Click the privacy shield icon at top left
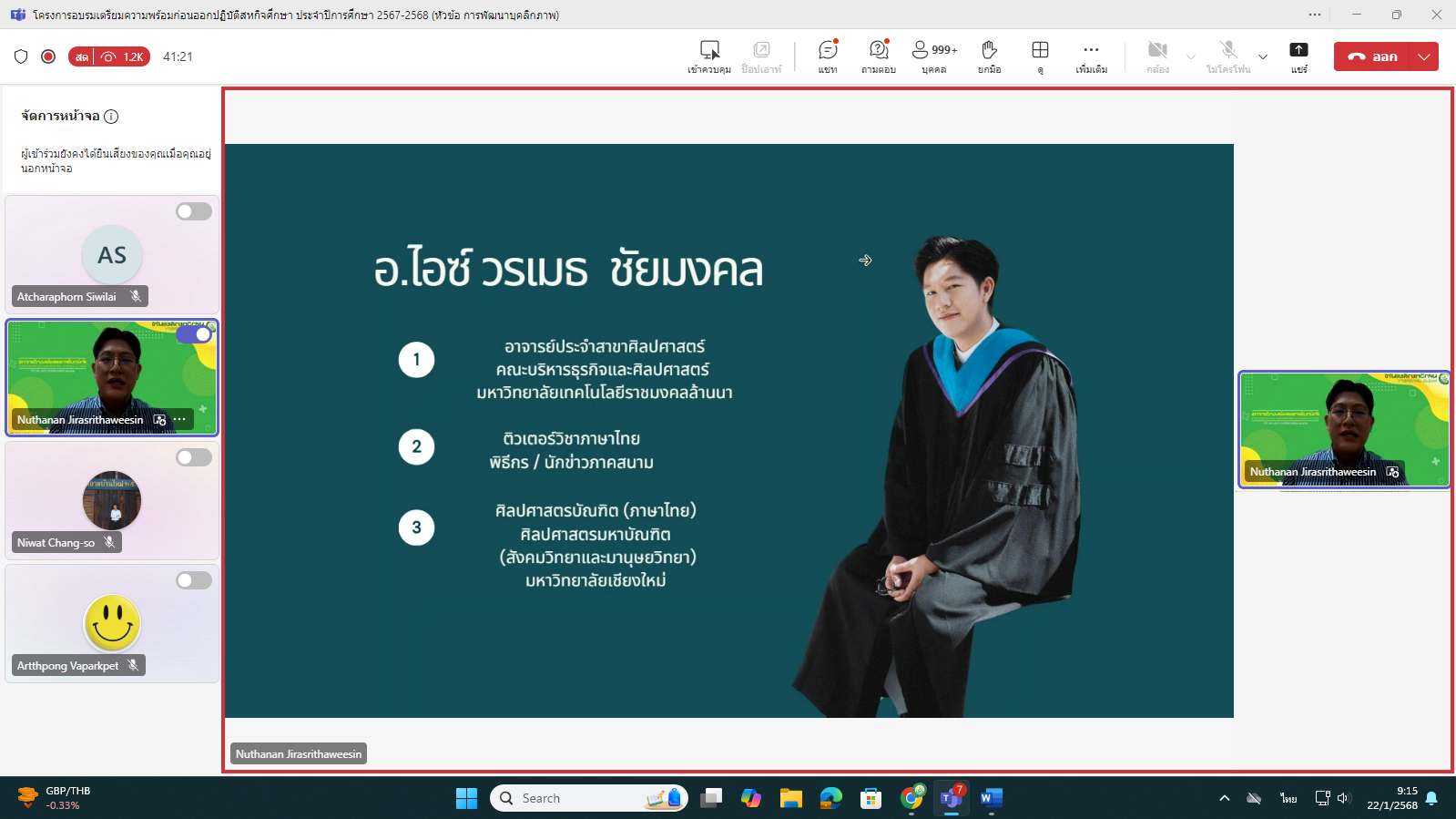The height and width of the screenshot is (819, 1456). click(21, 56)
